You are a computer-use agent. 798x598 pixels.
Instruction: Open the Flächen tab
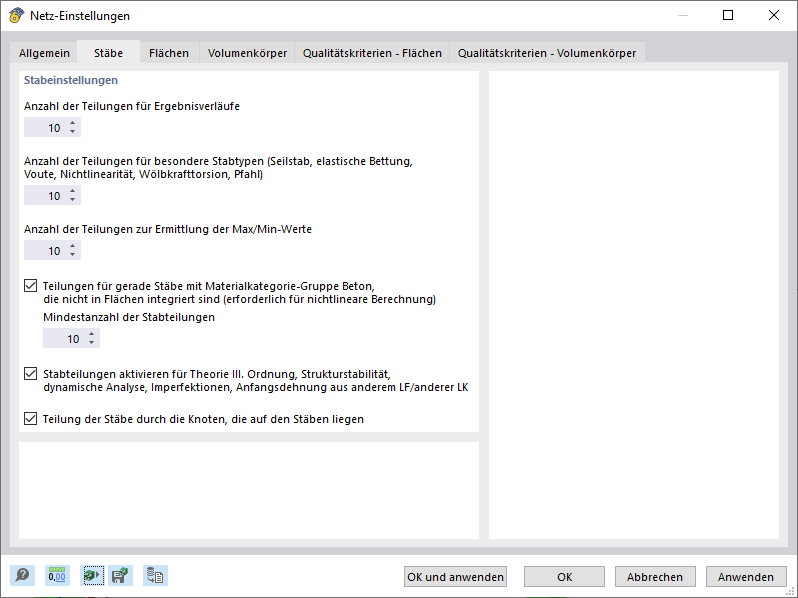(x=169, y=53)
